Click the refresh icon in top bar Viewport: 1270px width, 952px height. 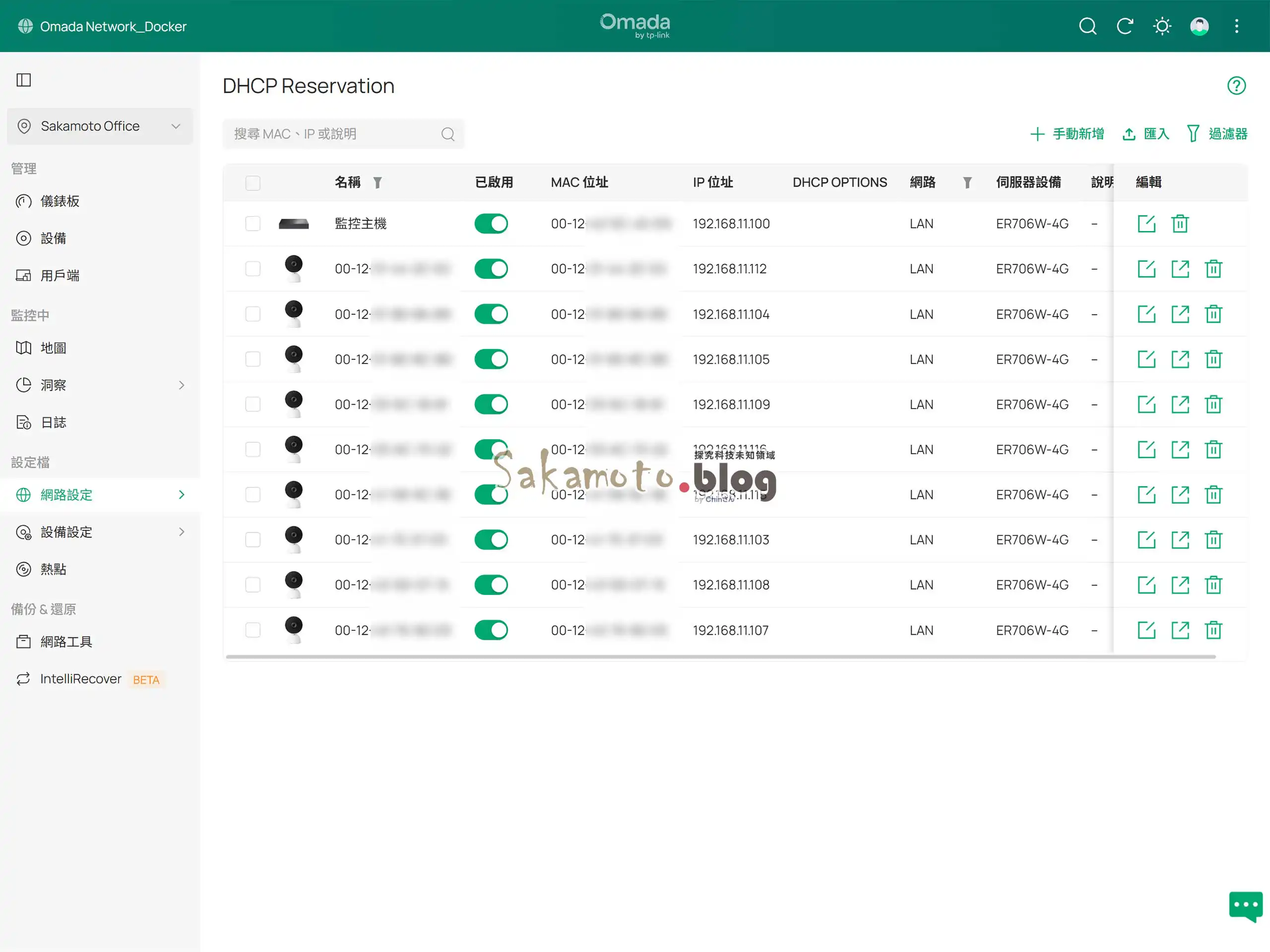coord(1124,26)
